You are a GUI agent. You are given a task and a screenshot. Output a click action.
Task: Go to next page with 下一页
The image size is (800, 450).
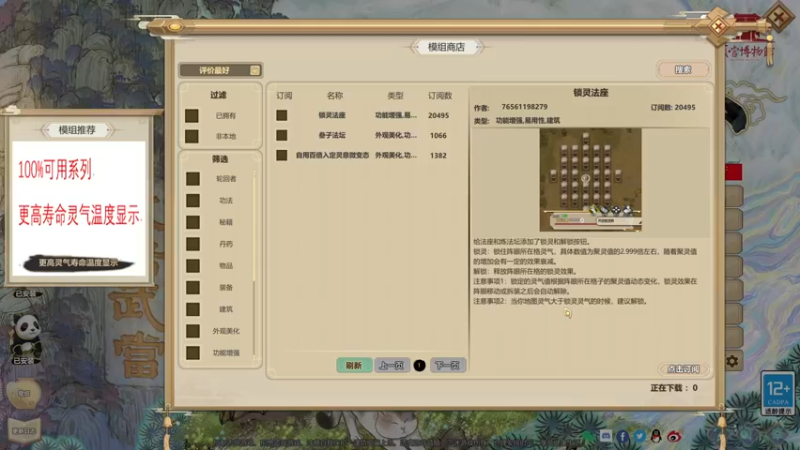447,365
